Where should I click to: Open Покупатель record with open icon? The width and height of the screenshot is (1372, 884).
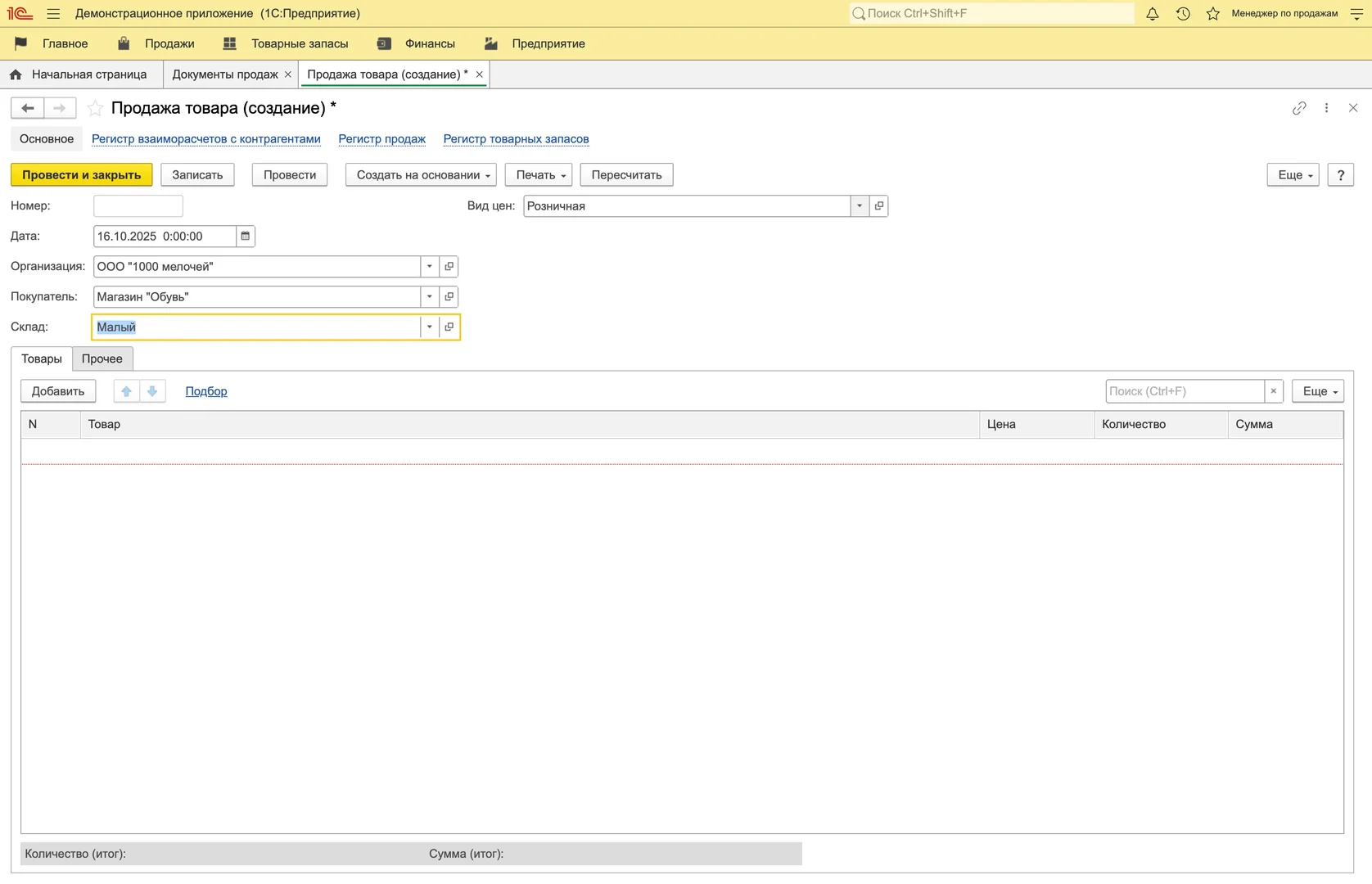coord(449,297)
